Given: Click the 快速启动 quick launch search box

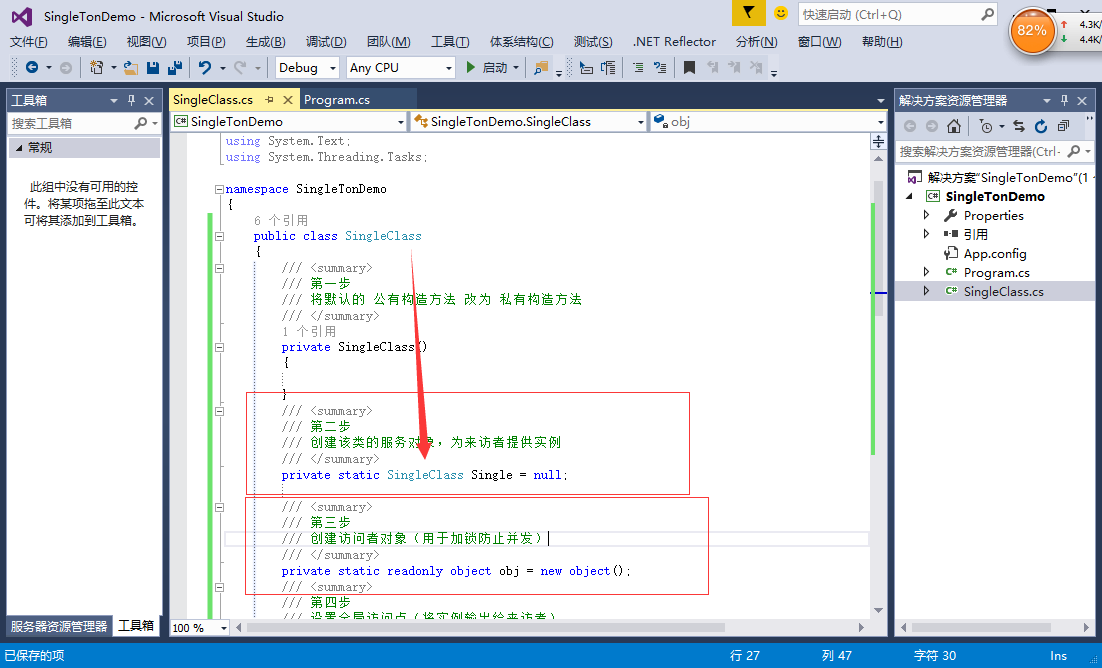Looking at the screenshot, I should [x=897, y=14].
